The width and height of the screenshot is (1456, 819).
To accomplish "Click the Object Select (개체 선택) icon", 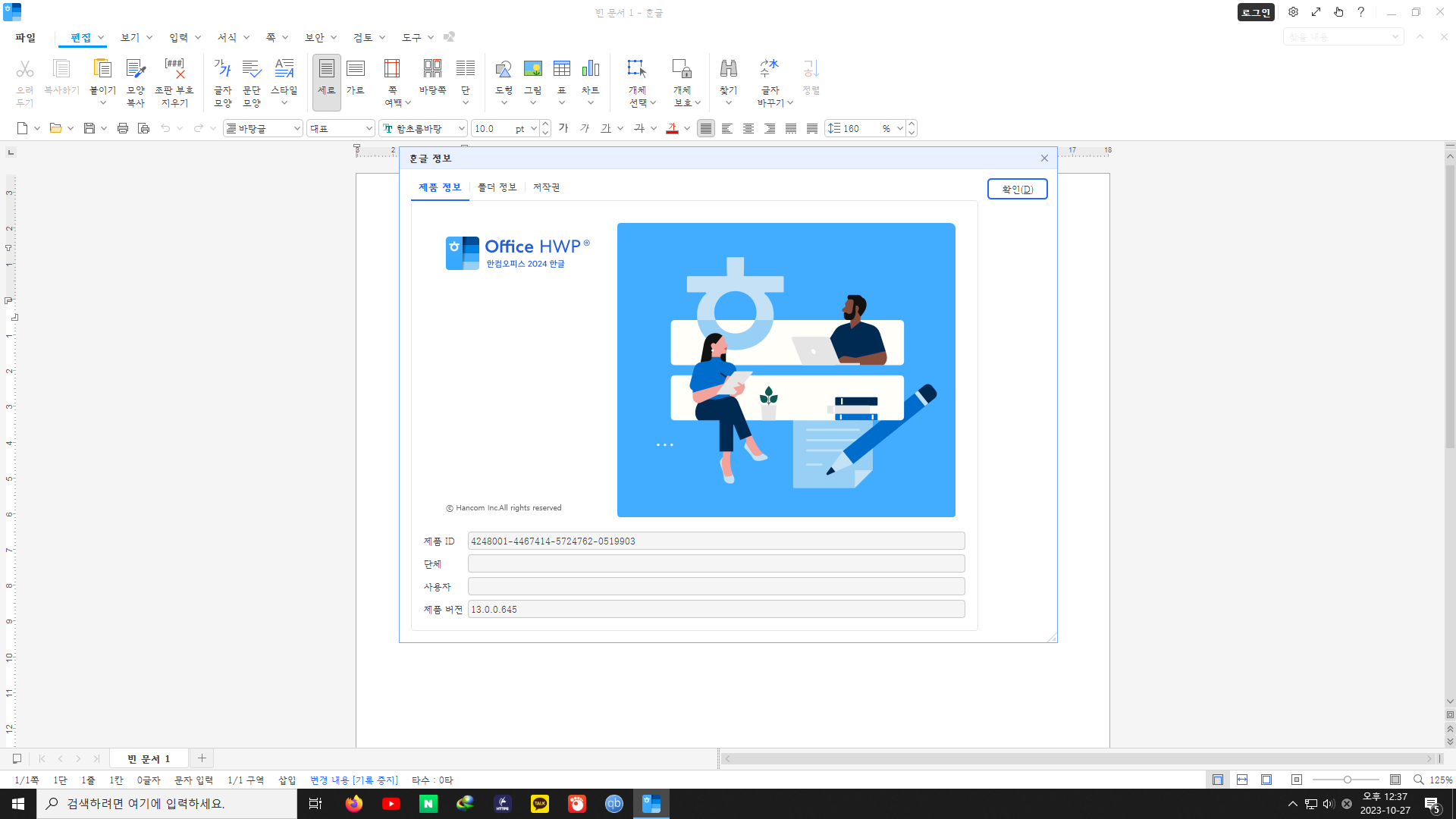I will tap(637, 69).
